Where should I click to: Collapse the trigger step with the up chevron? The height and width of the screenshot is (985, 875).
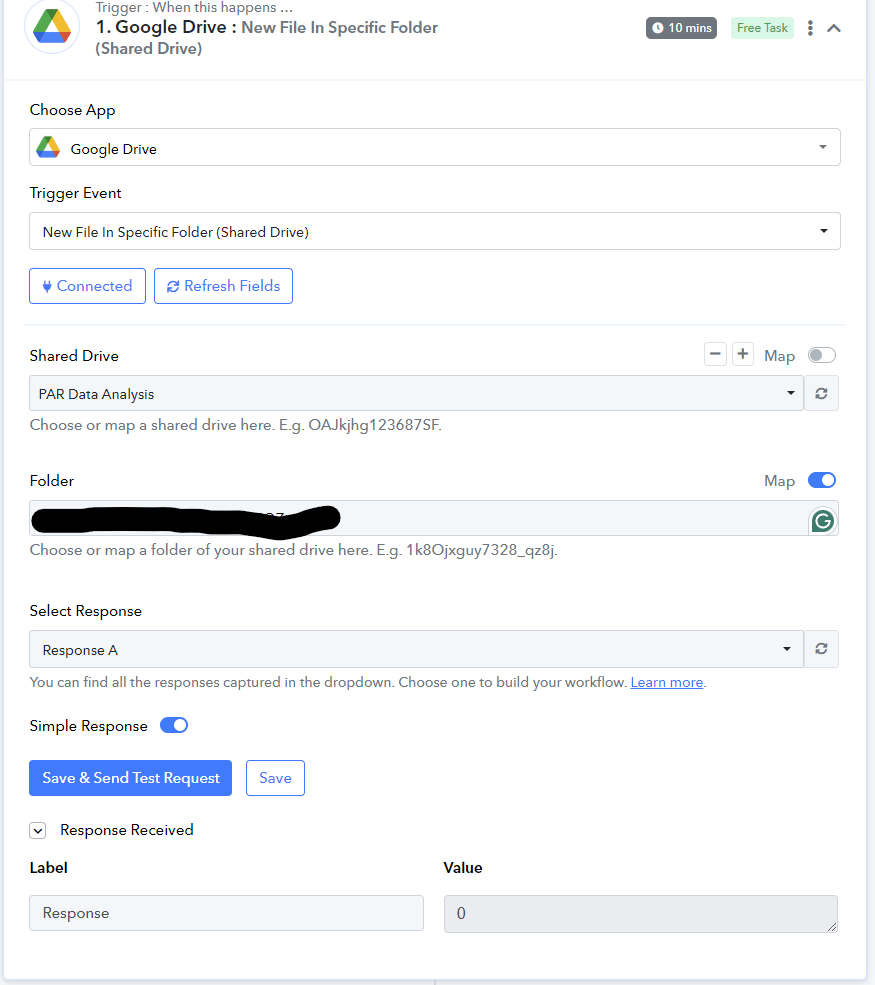(834, 28)
